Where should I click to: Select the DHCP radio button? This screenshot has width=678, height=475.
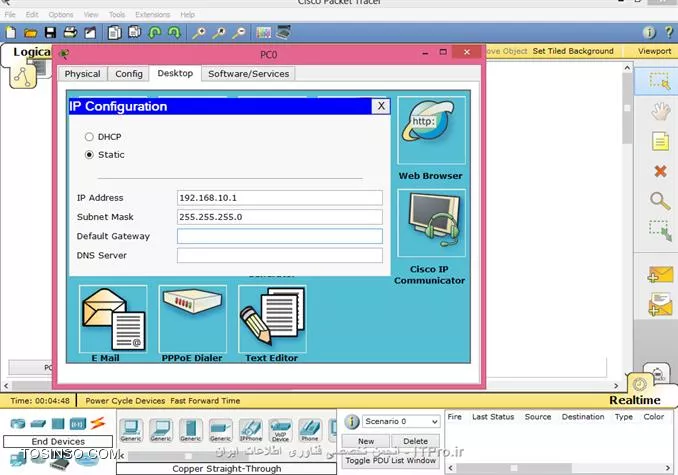click(89, 137)
